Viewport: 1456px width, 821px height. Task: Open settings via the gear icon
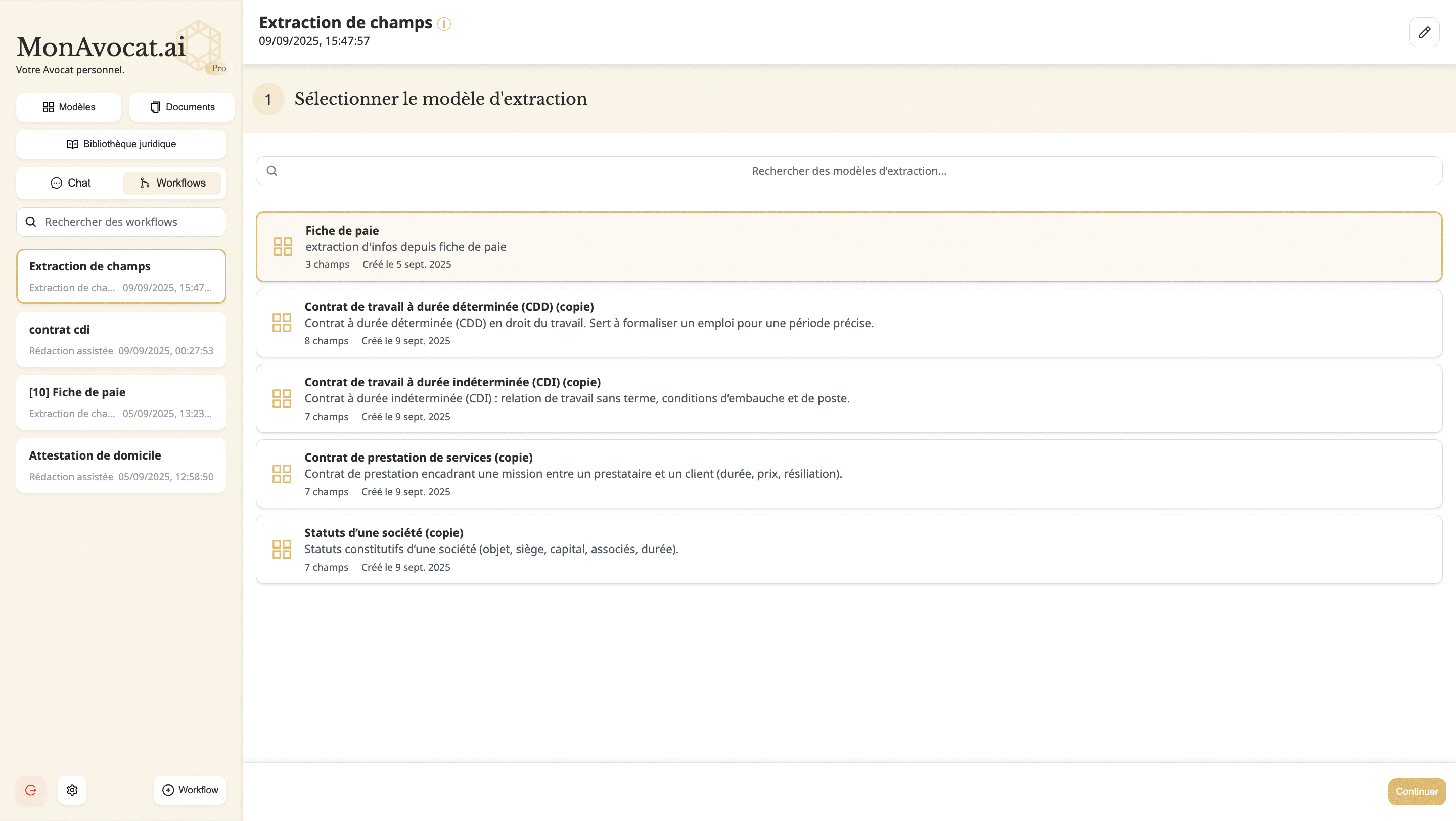72,789
